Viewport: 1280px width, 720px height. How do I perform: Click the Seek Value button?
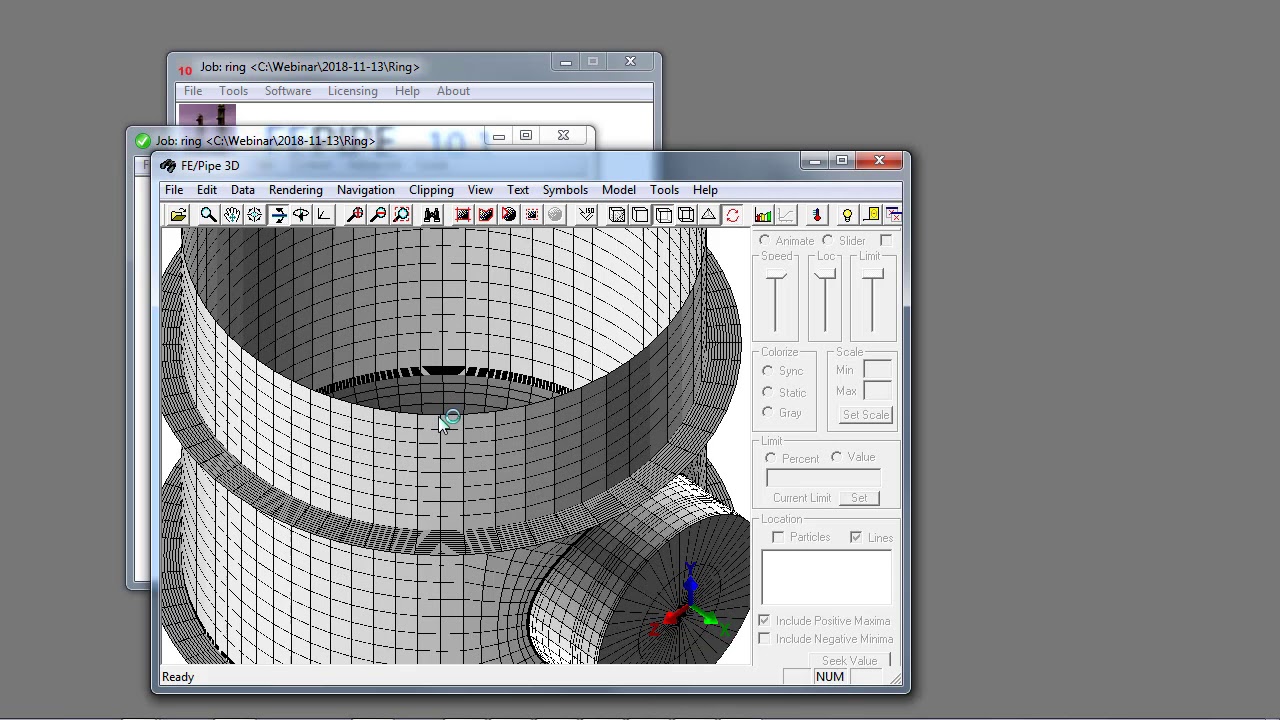849,661
